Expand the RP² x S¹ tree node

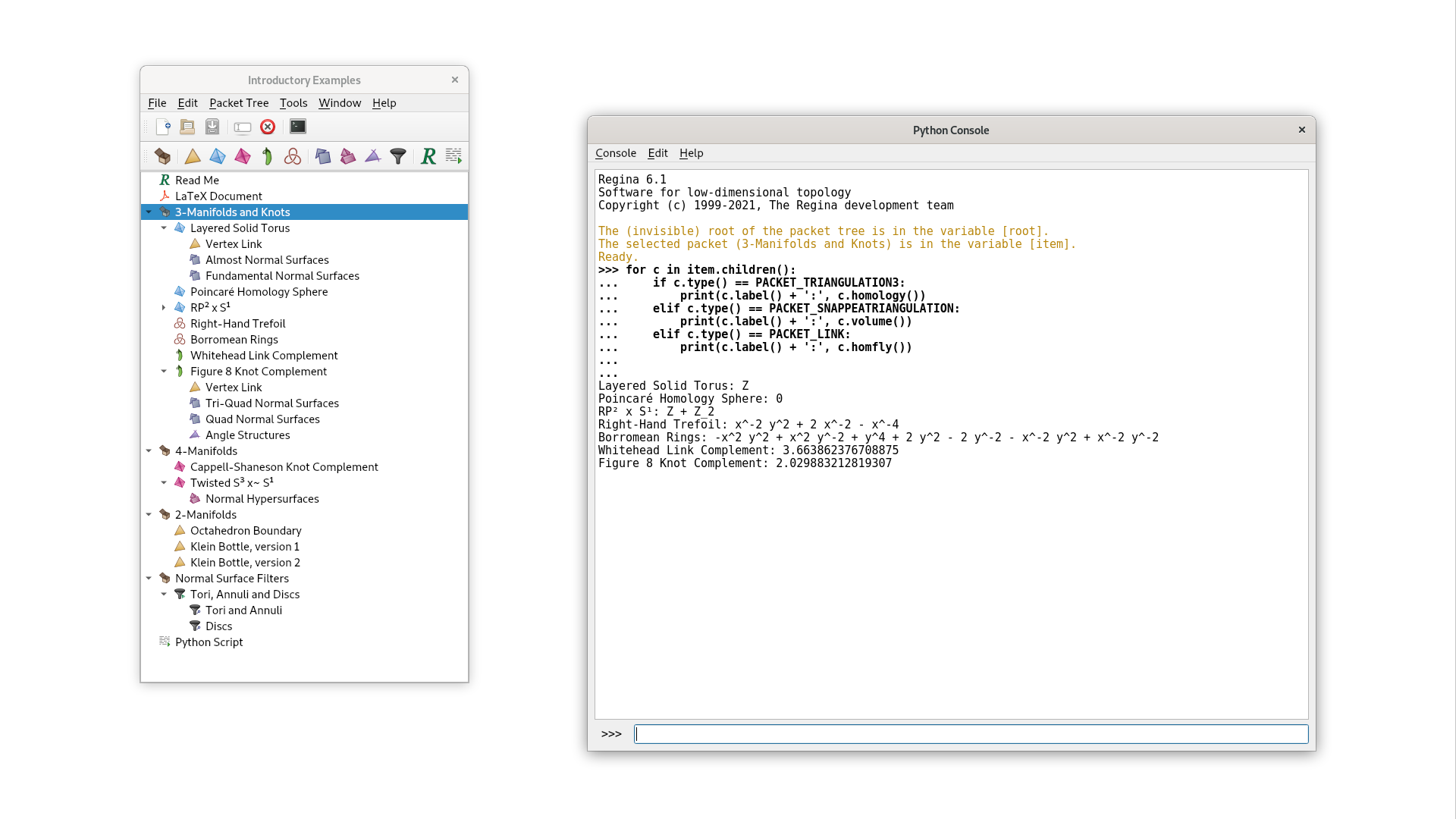click(x=164, y=308)
